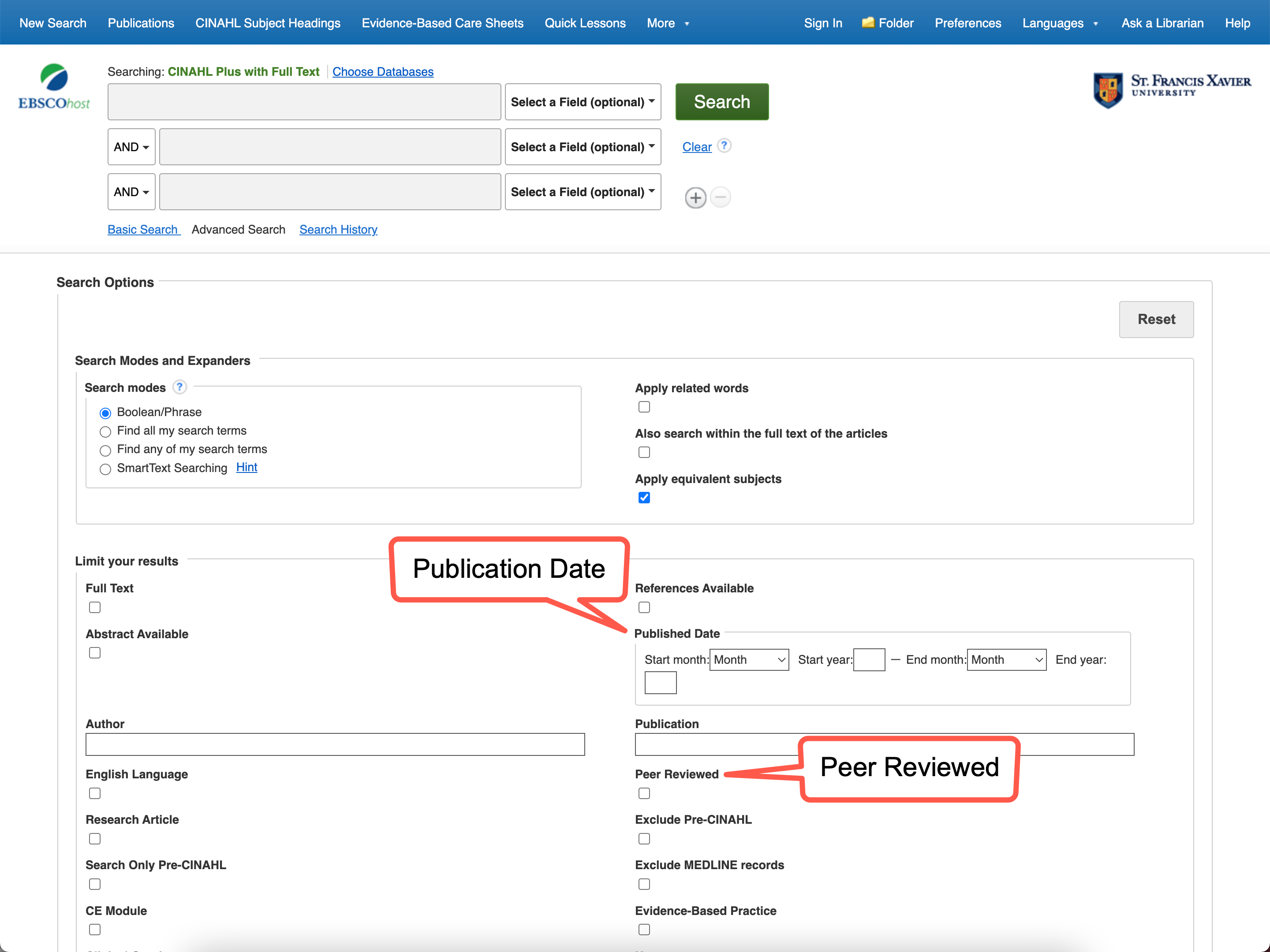This screenshot has height=952, width=1270.
Task: Add a search row with plus icon
Action: coord(695,198)
